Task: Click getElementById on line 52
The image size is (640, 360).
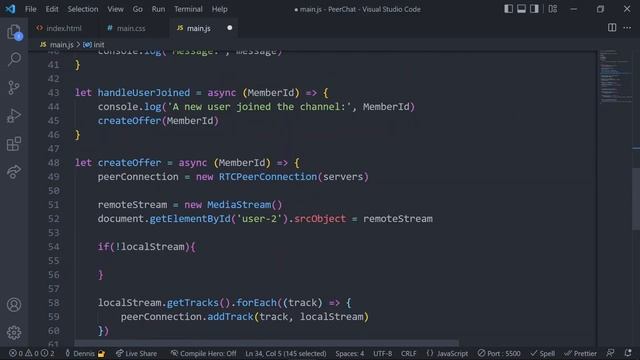Action: [x=190, y=219]
